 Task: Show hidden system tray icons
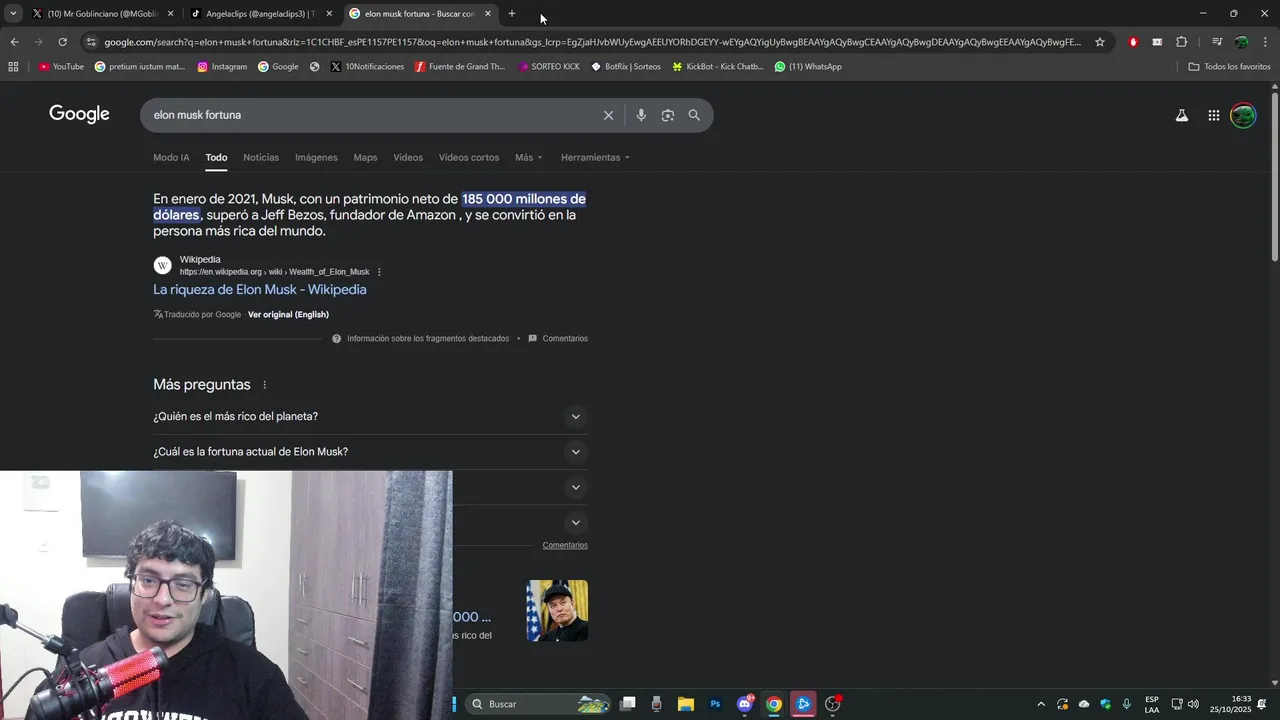click(x=1041, y=704)
